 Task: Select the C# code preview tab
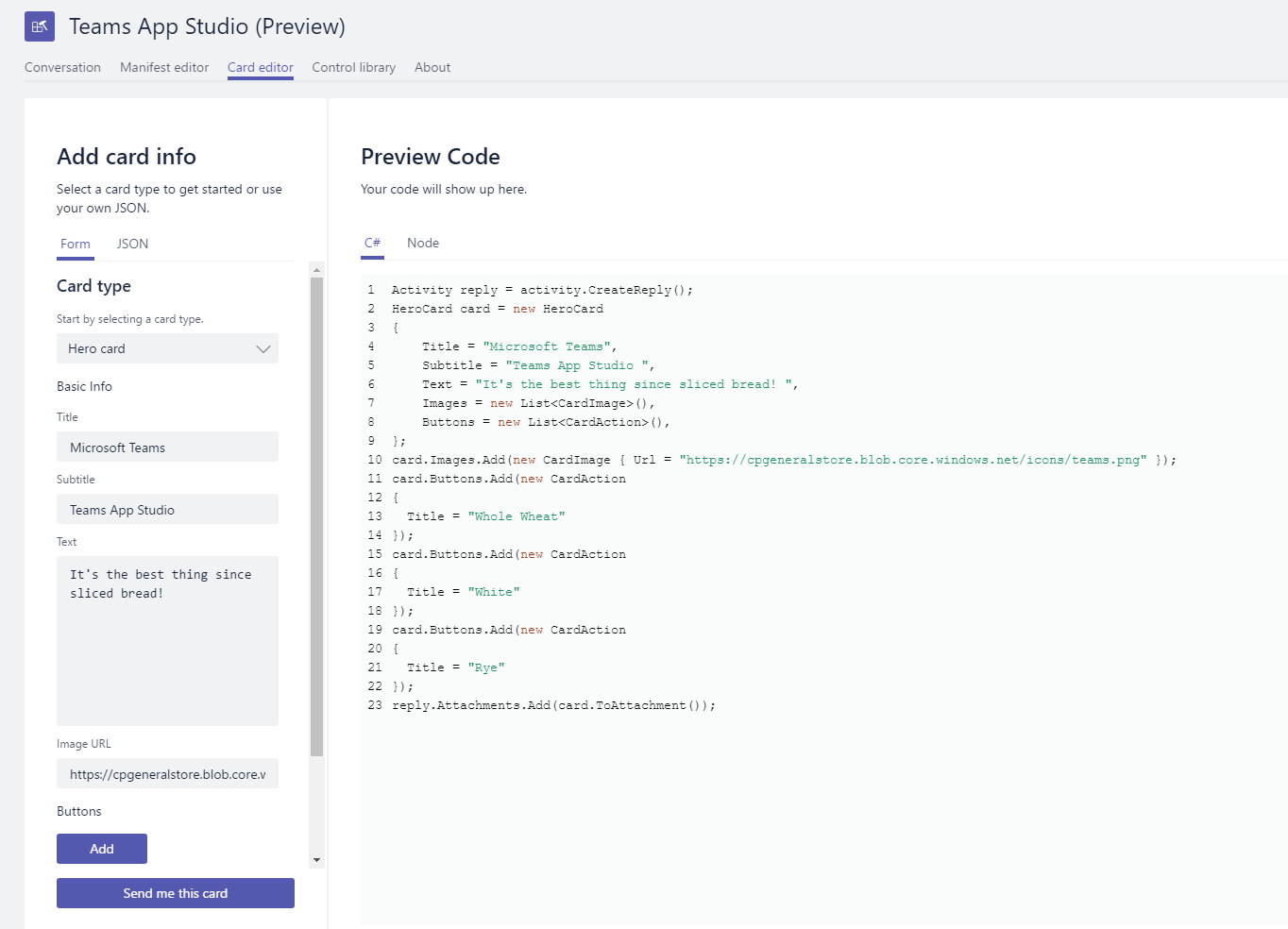coord(372,243)
